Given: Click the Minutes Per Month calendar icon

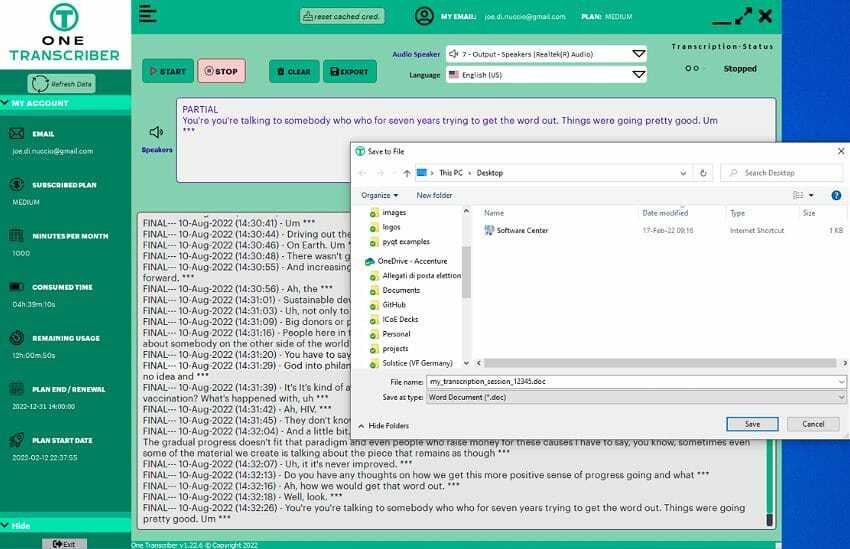Looking at the screenshot, I should tap(16, 235).
